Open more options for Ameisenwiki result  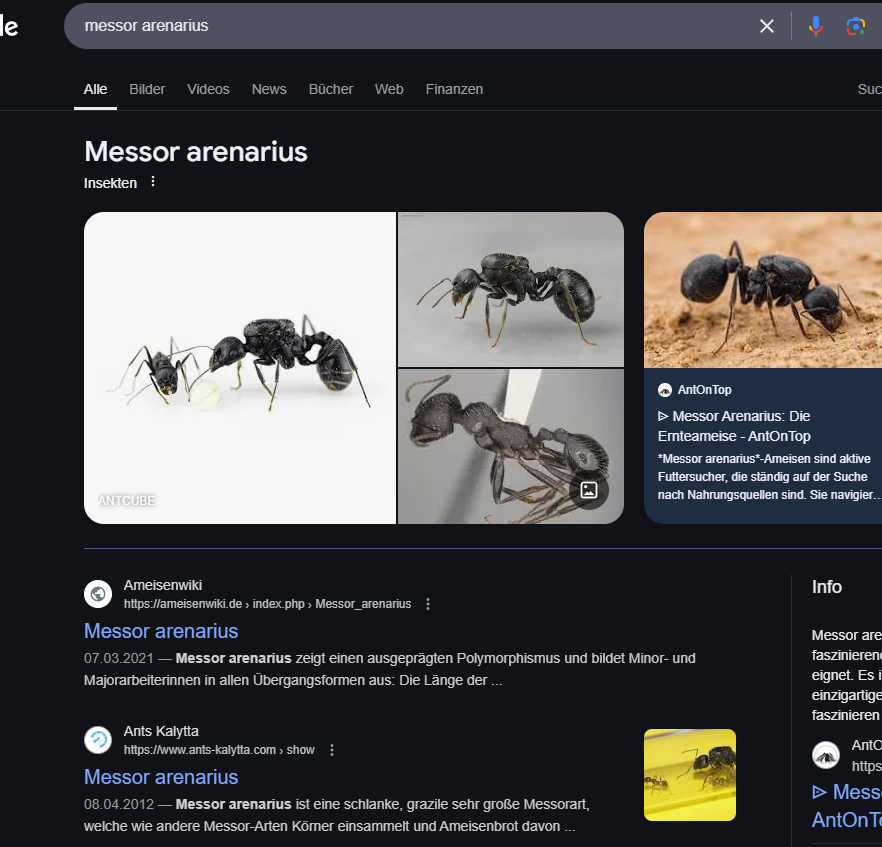pos(428,604)
